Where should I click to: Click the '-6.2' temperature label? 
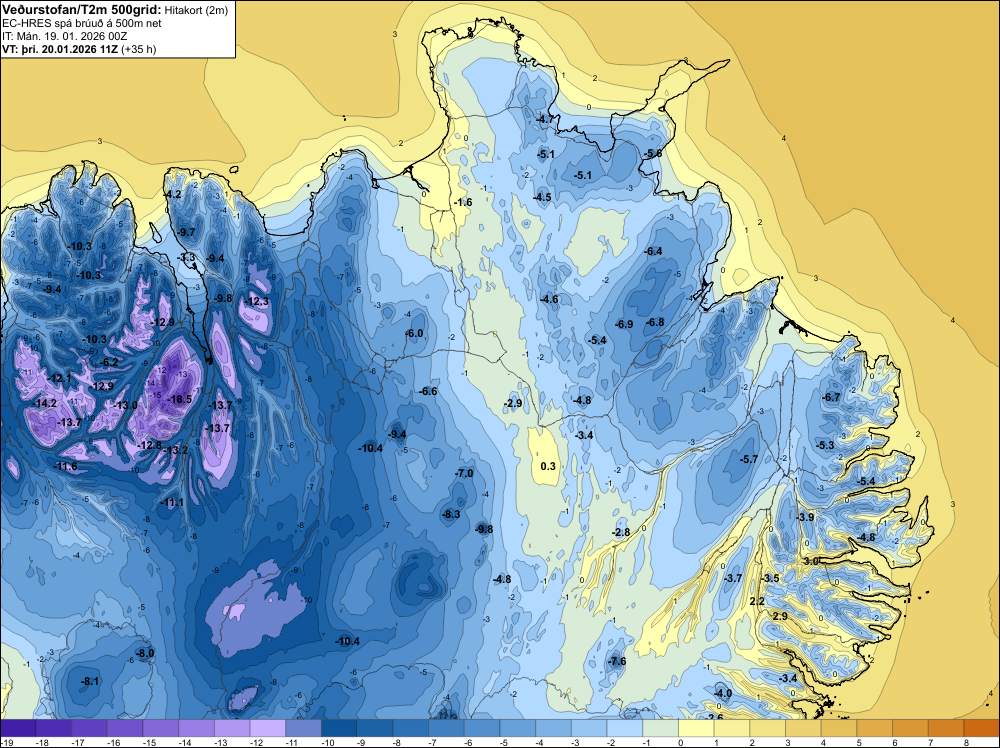(110, 362)
